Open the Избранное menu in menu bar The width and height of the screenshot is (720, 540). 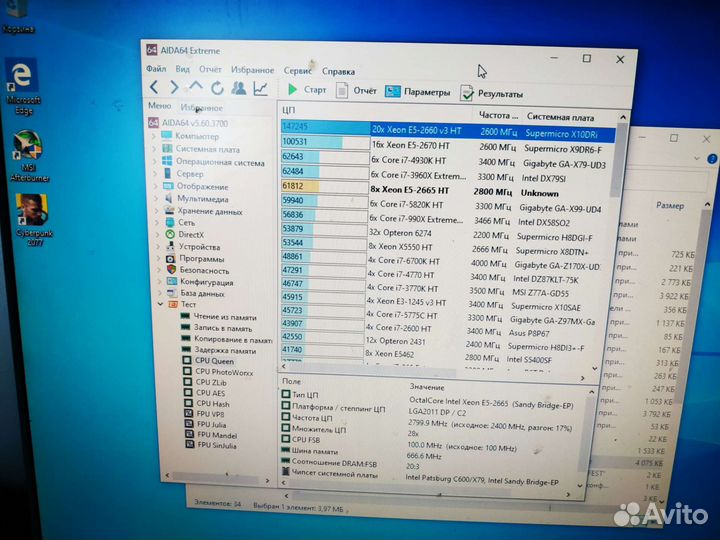coord(253,70)
